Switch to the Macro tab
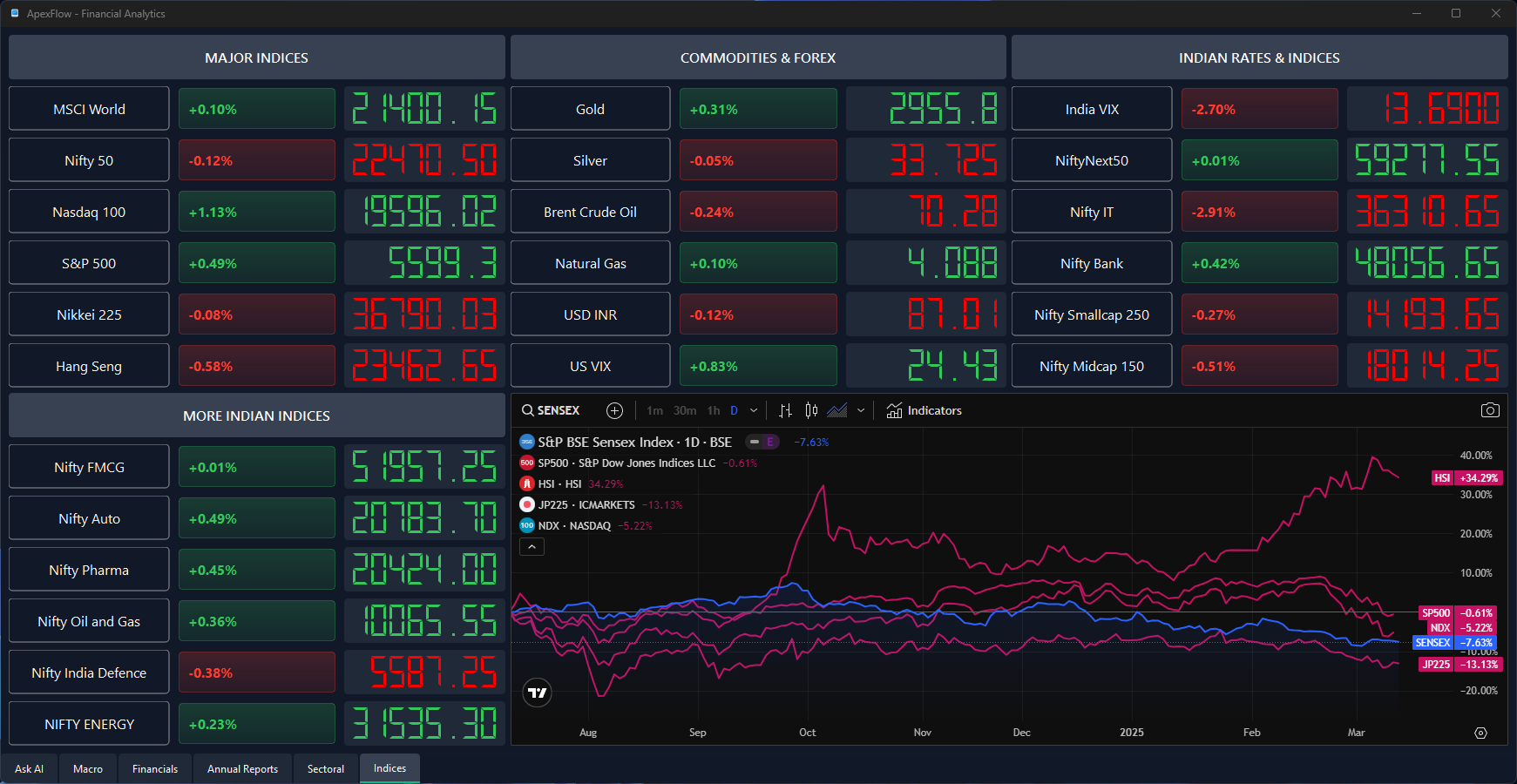Image resolution: width=1517 pixels, height=784 pixels. [x=88, y=768]
